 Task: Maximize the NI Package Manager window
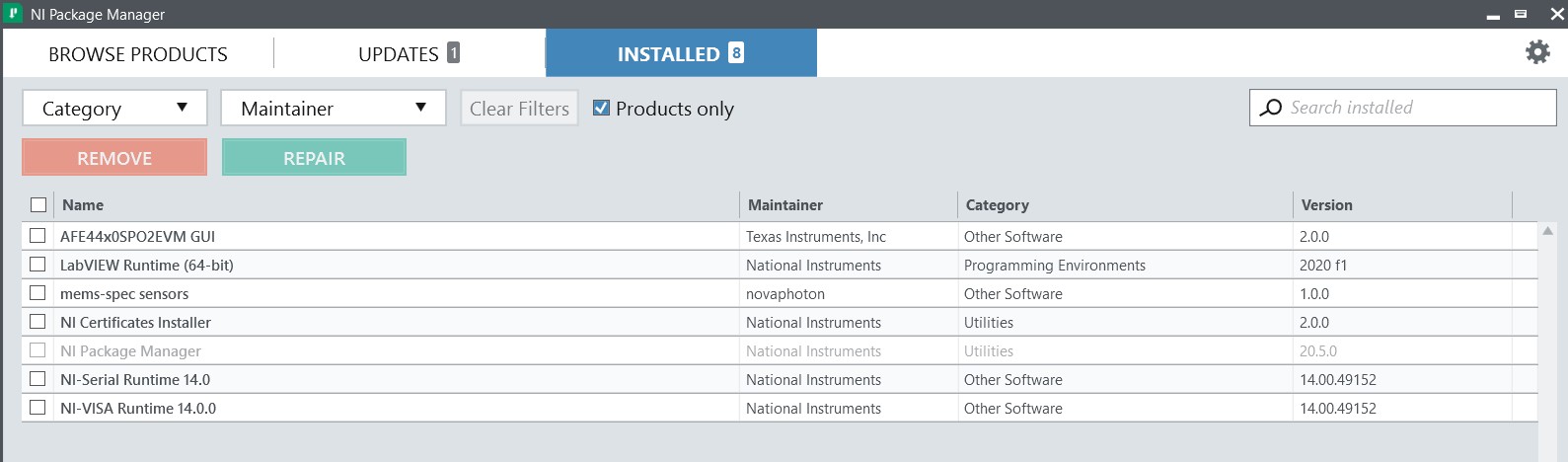tap(1521, 14)
